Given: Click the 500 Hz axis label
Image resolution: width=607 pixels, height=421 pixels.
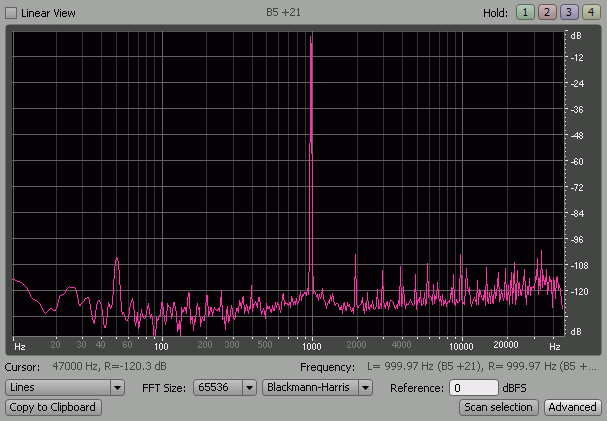Looking at the screenshot, I should [265, 345].
